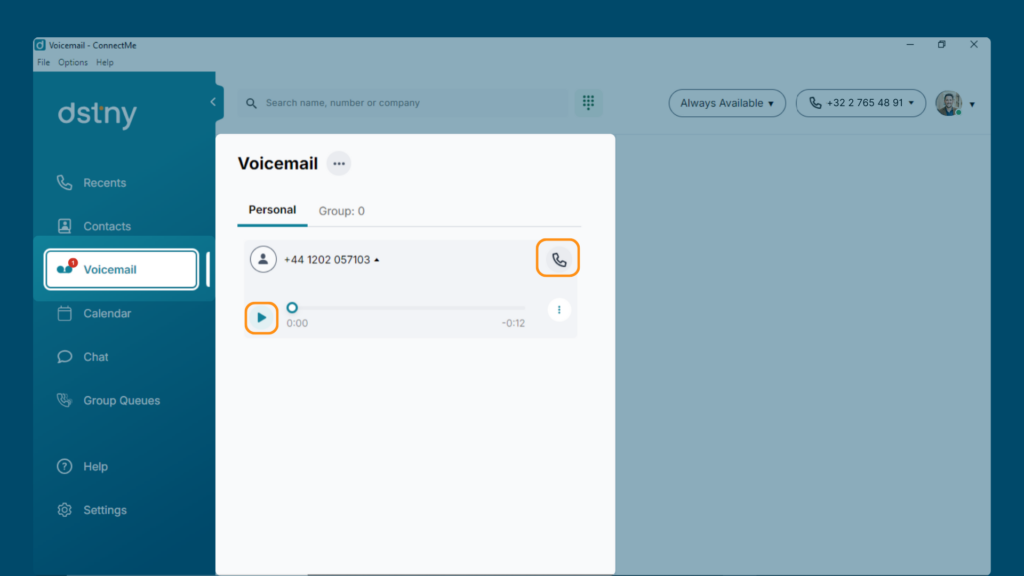Screen dimensions: 1024x576
Task: Click the -0:12 remaining time
Action: tap(513, 323)
